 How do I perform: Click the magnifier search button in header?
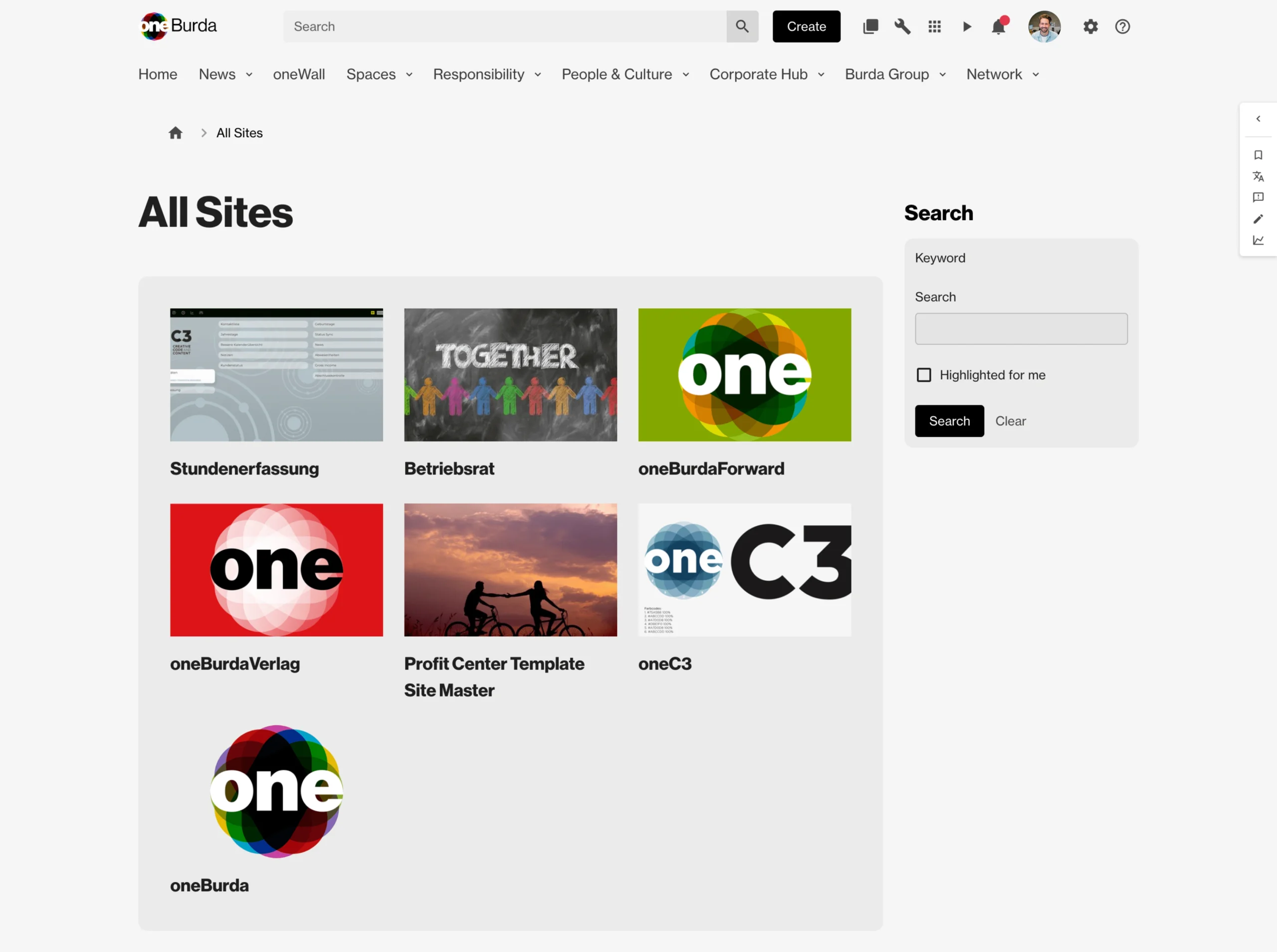point(742,26)
